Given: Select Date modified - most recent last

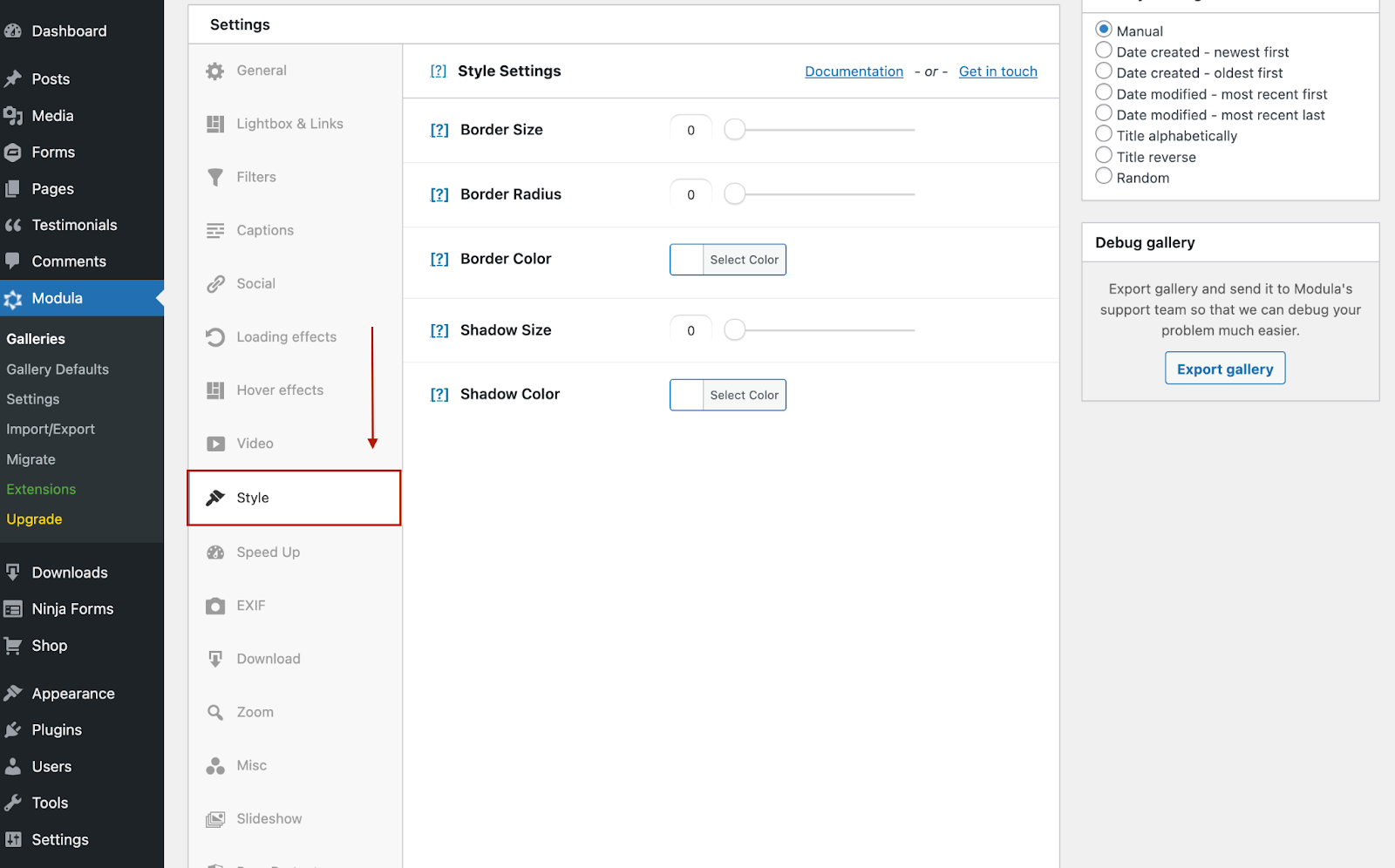Looking at the screenshot, I should 1104,113.
